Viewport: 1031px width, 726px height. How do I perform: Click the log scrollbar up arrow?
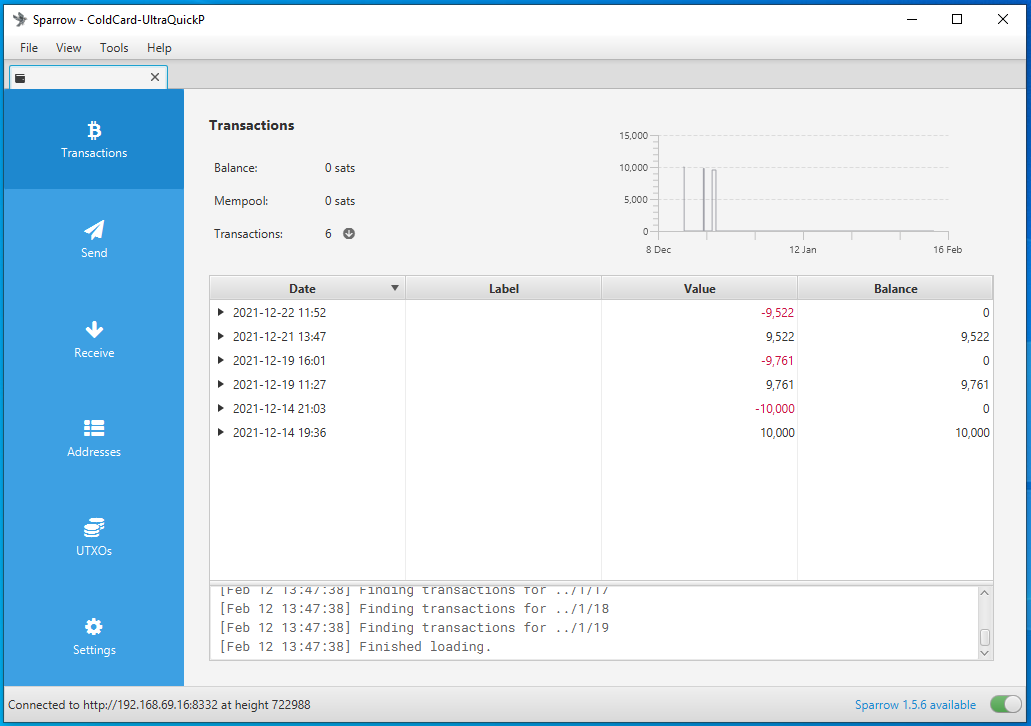[x=984, y=593]
